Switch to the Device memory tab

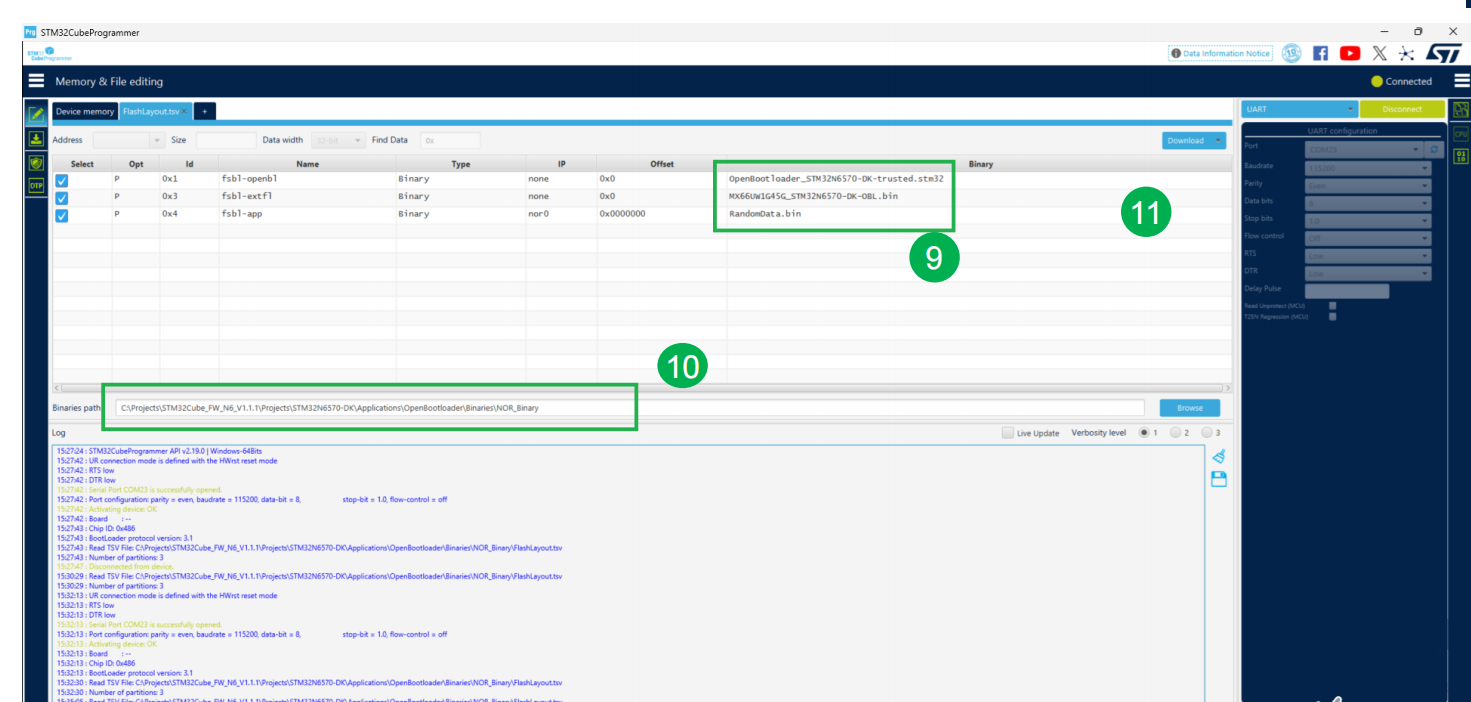[x=84, y=112]
